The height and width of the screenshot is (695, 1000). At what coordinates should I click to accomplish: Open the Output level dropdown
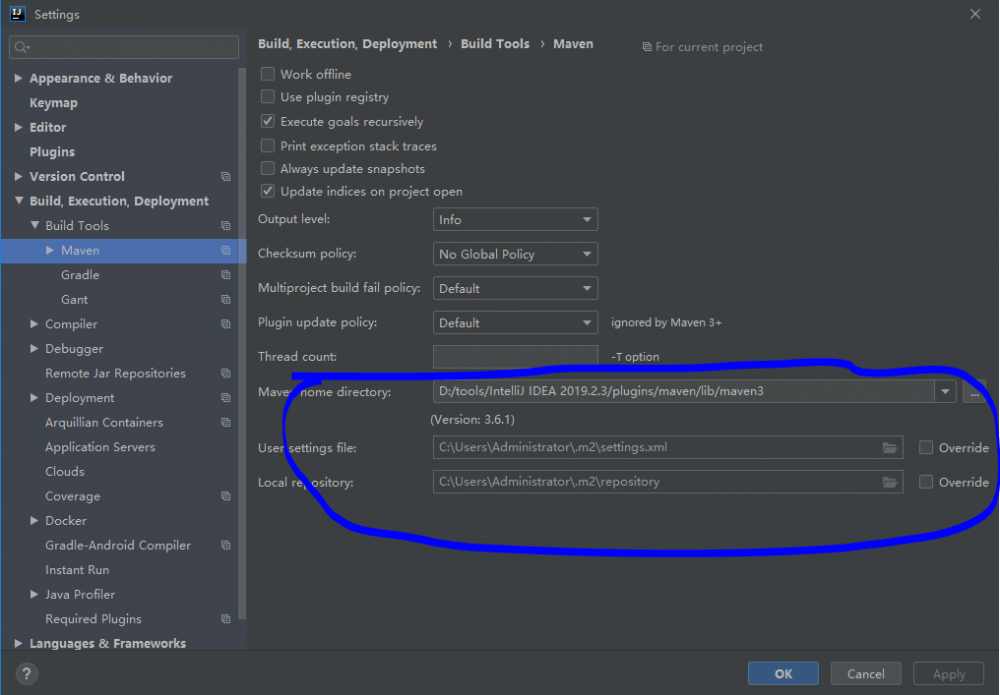click(x=515, y=219)
